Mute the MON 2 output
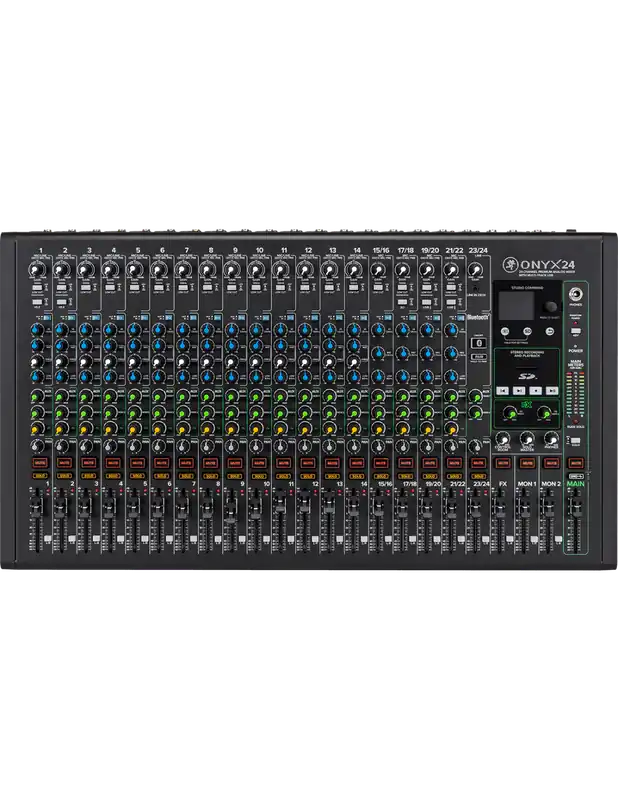This screenshot has width=618, height=800. click(x=551, y=463)
